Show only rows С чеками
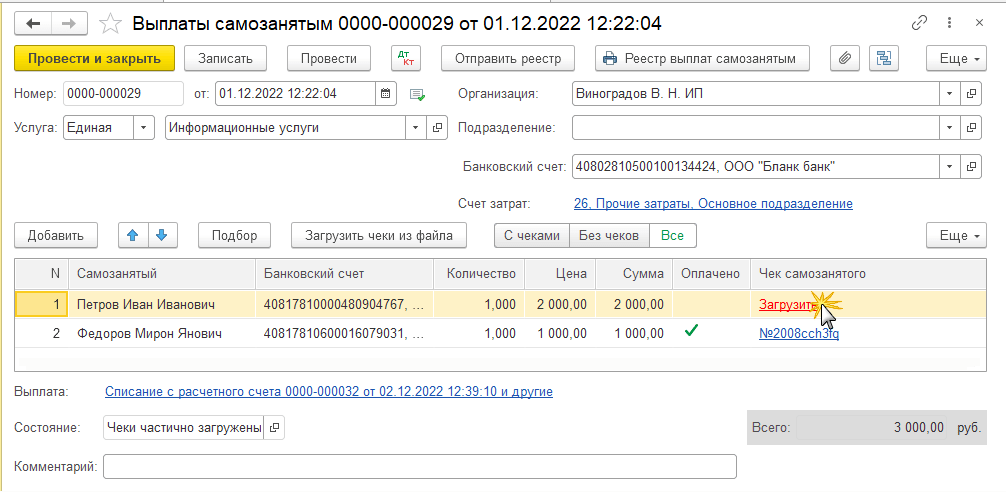1006x492 pixels. tap(531, 235)
